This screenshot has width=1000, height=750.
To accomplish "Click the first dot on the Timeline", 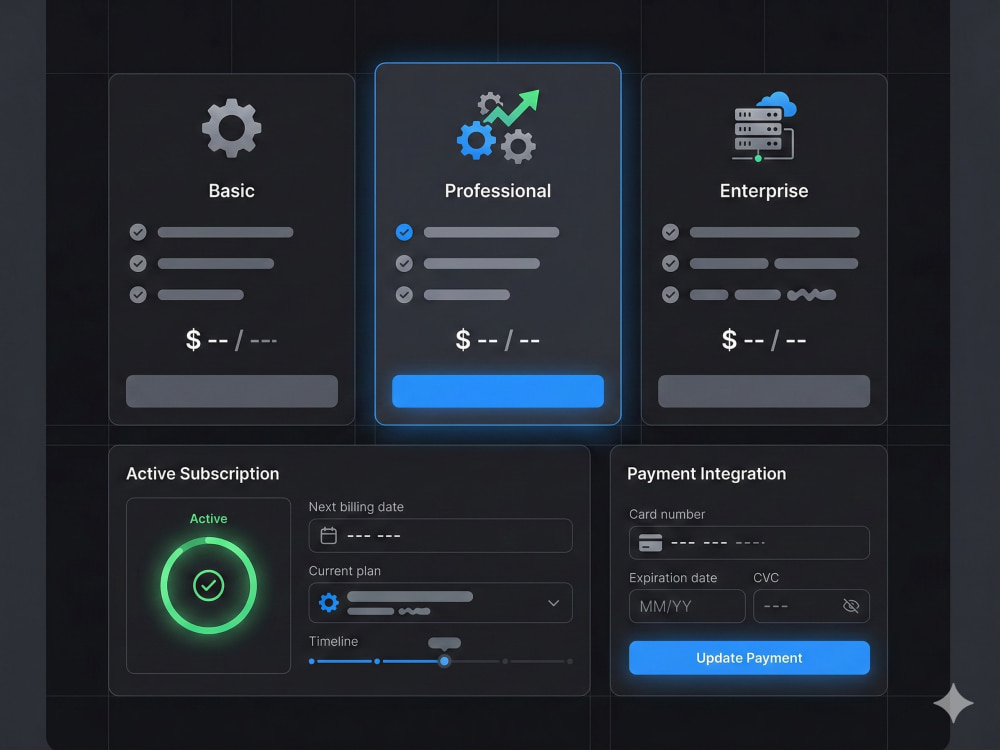I will click(x=312, y=661).
